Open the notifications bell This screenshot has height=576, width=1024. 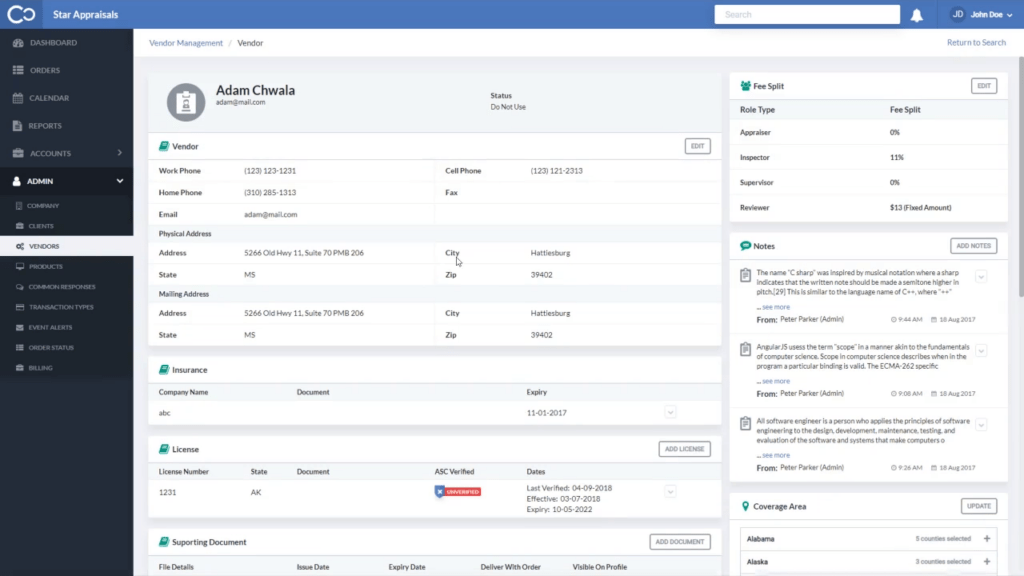917,15
